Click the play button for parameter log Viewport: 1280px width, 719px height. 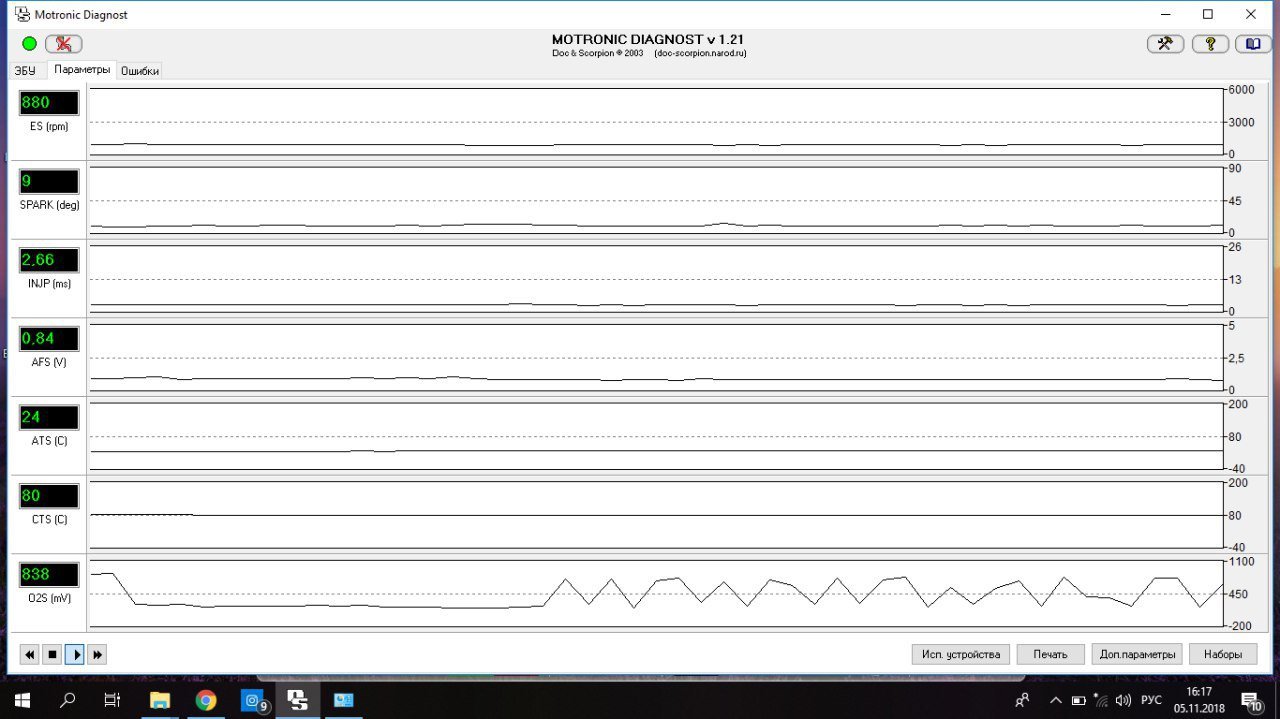(75, 654)
